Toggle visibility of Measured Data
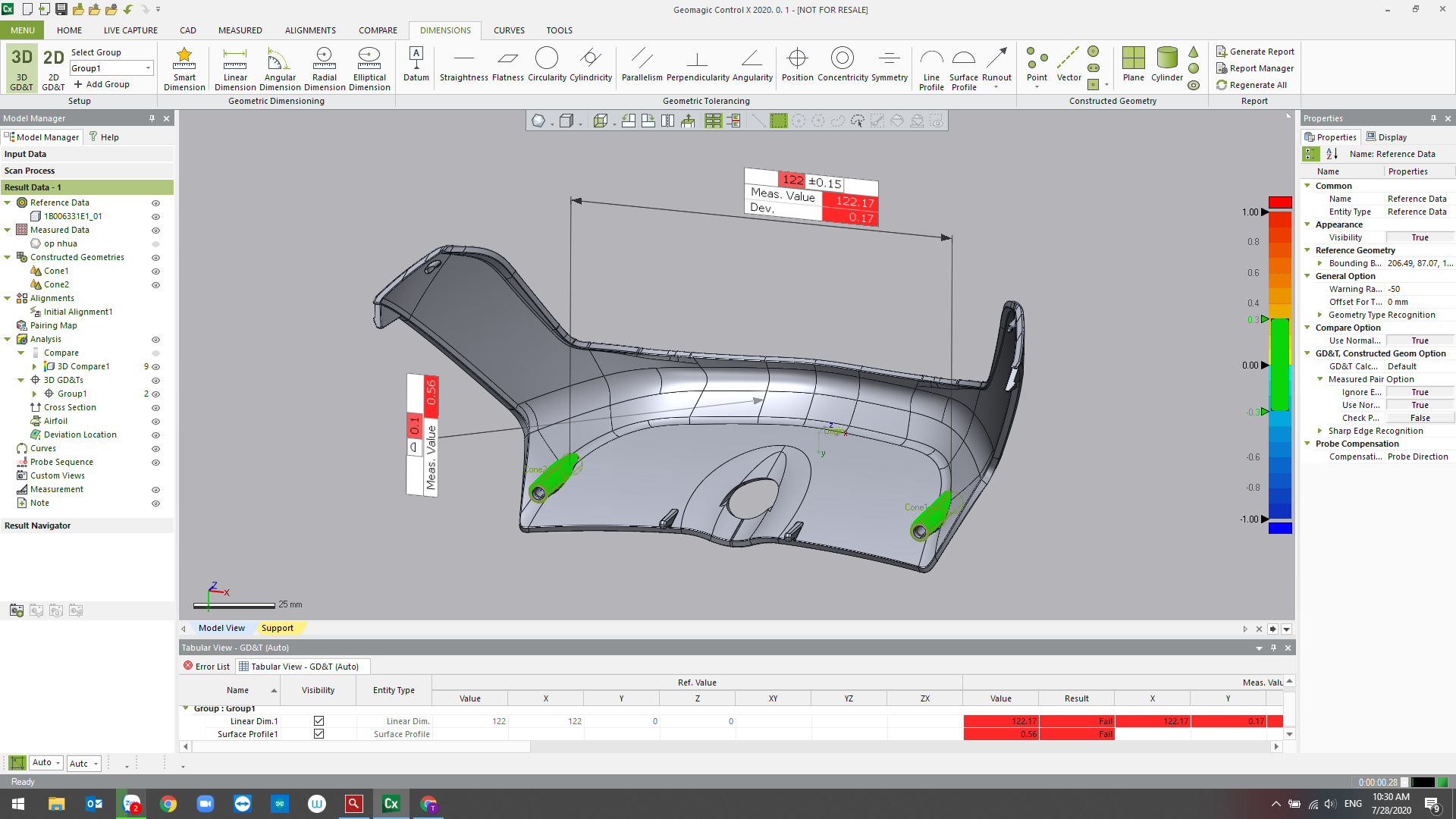The image size is (1456, 819). pyautogui.click(x=155, y=231)
